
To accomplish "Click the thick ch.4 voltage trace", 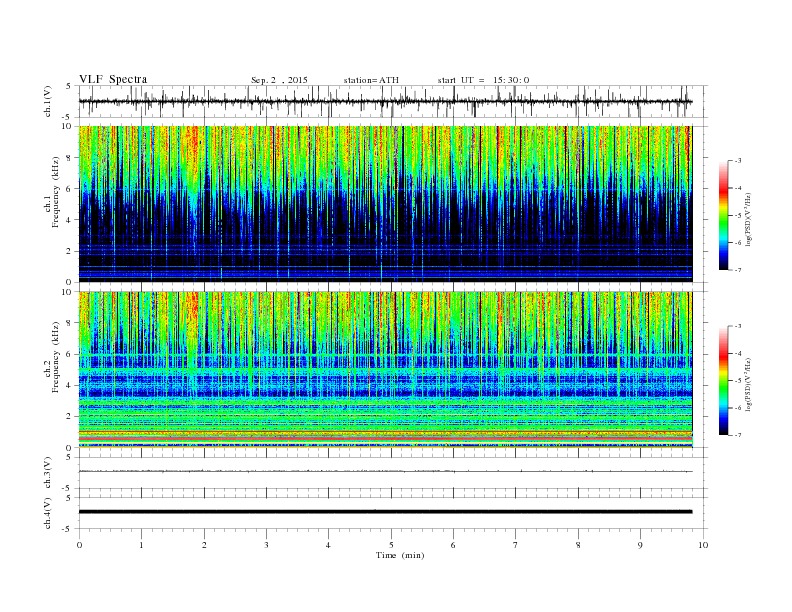I will pyautogui.click(x=385, y=512).
